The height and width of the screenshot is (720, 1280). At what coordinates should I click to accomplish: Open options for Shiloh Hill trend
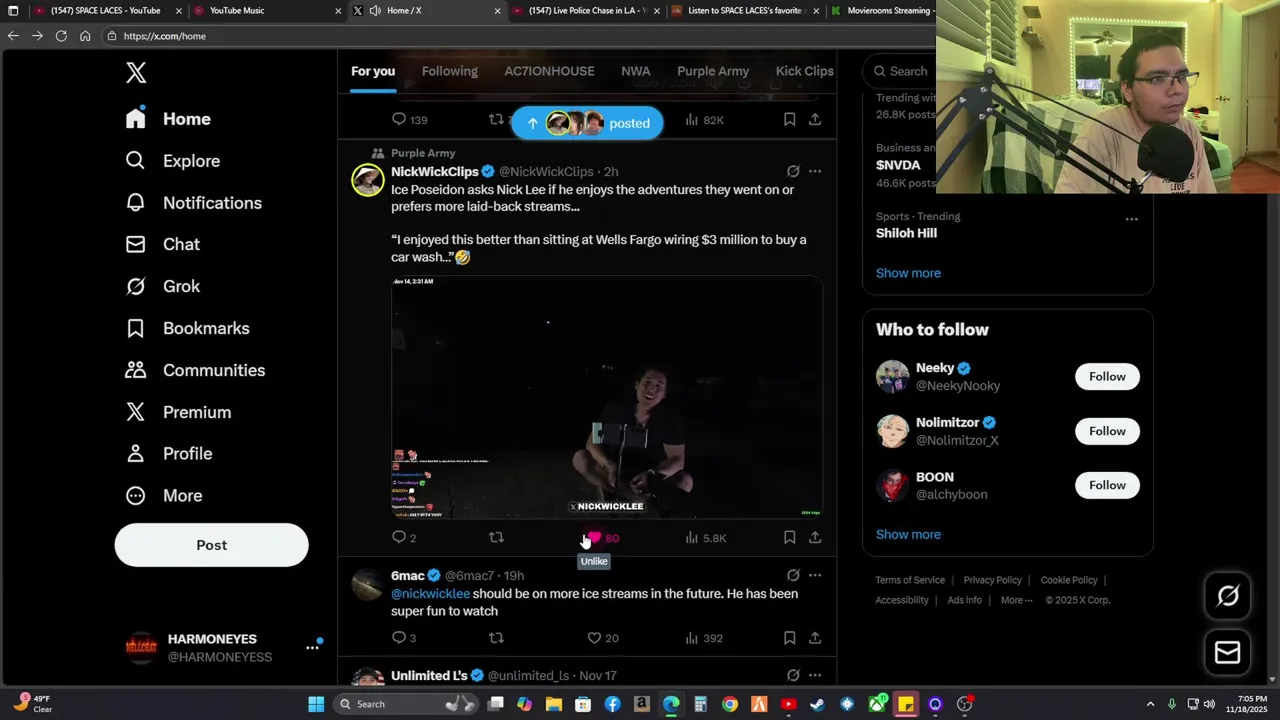point(1131,219)
